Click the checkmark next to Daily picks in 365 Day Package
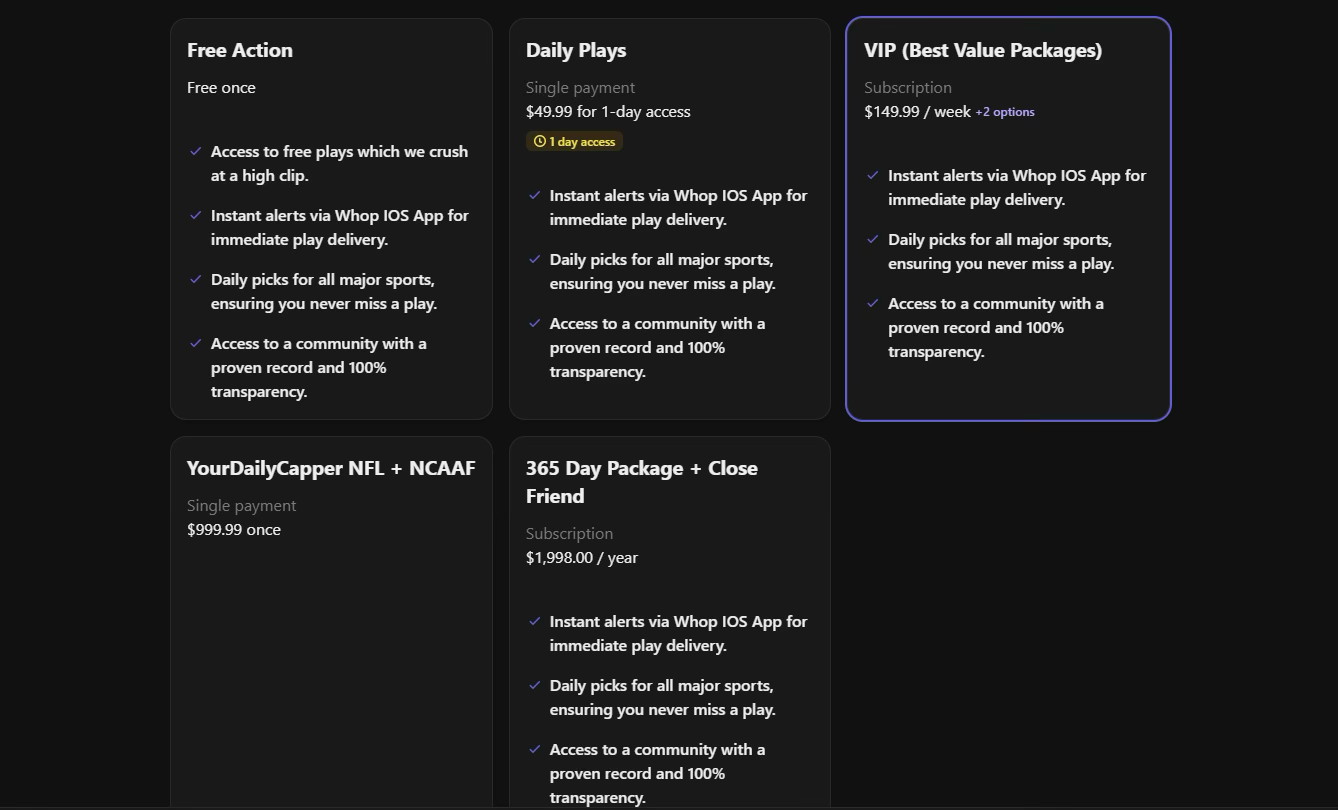Viewport: 1338px width, 810px height. click(x=534, y=685)
